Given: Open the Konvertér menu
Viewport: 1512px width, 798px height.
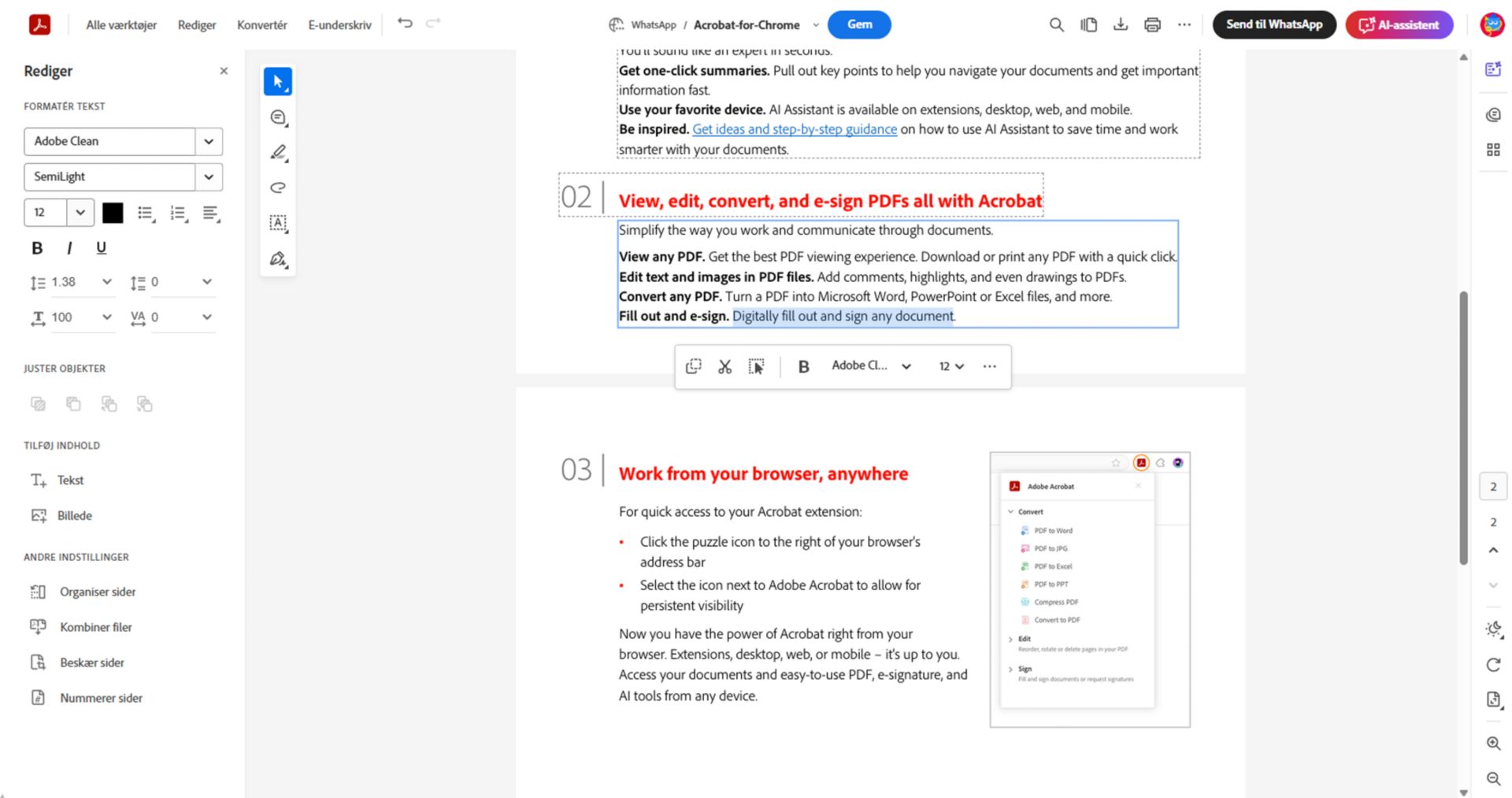Looking at the screenshot, I should (x=262, y=25).
